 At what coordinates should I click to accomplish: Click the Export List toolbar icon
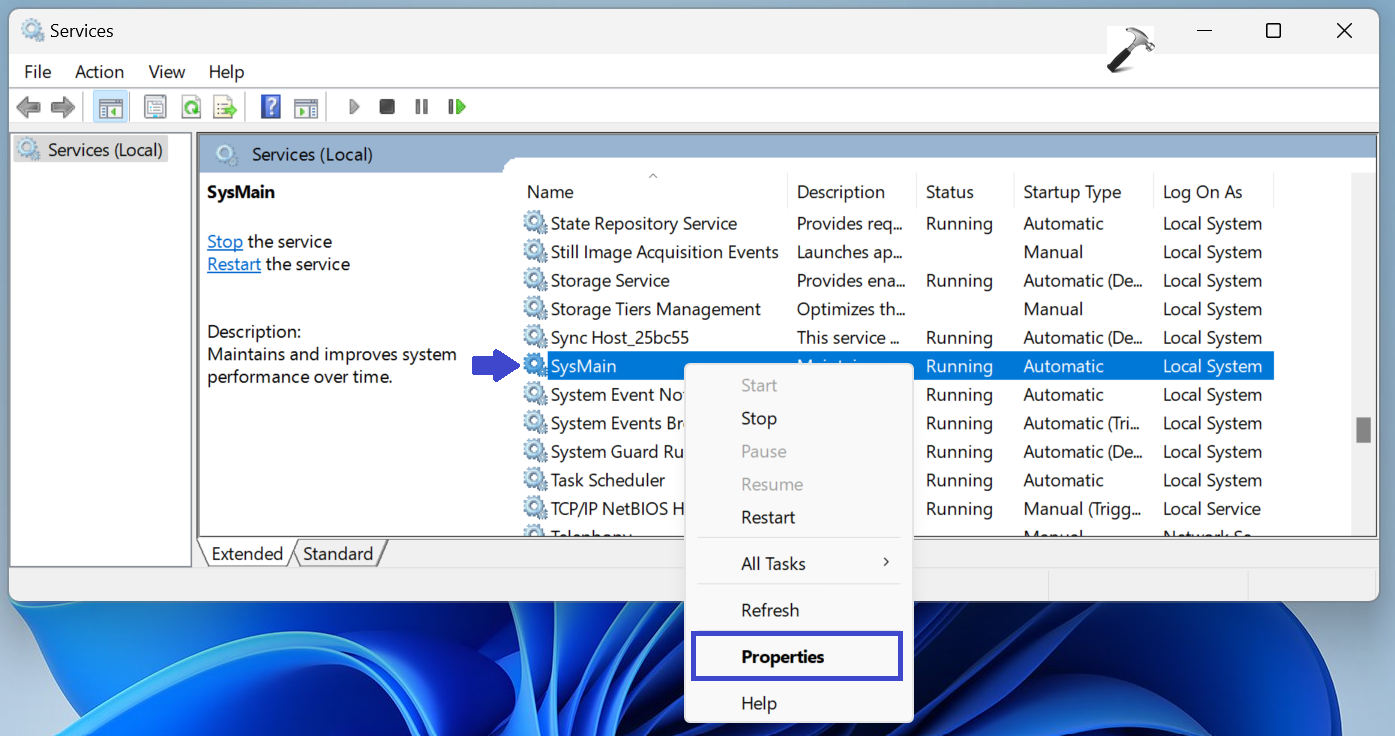coord(225,107)
